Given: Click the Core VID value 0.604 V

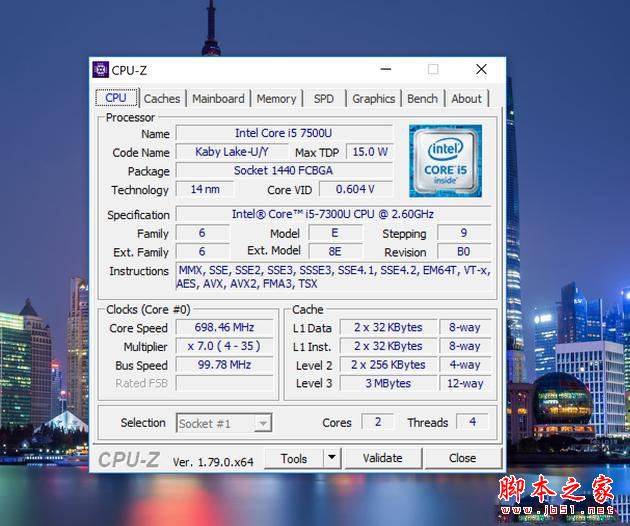Looking at the screenshot, I should pyautogui.click(x=356, y=189).
